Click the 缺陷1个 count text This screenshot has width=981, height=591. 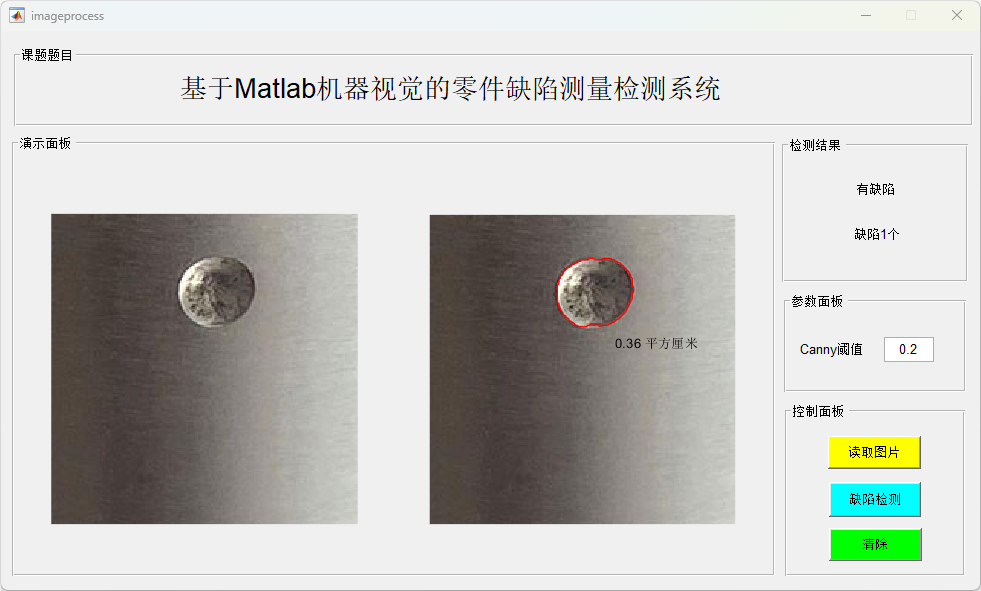pyautogui.click(x=877, y=234)
